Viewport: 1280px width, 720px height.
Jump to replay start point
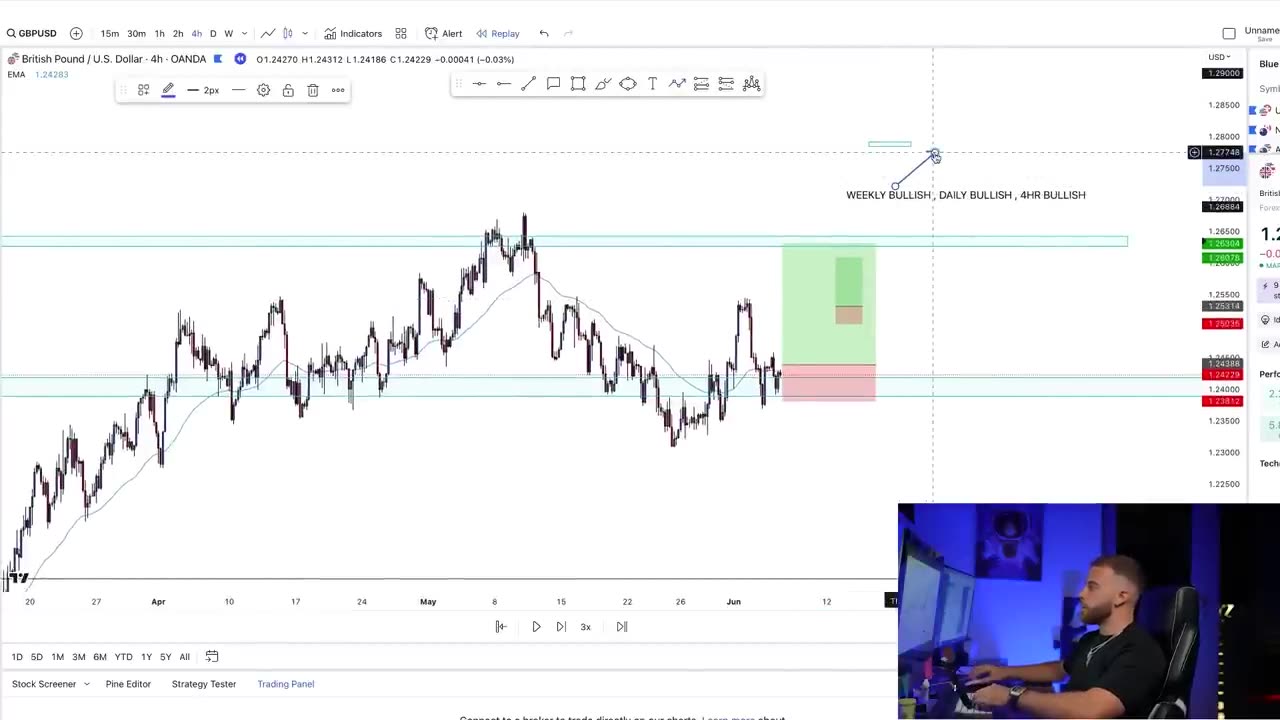tap(501, 627)
